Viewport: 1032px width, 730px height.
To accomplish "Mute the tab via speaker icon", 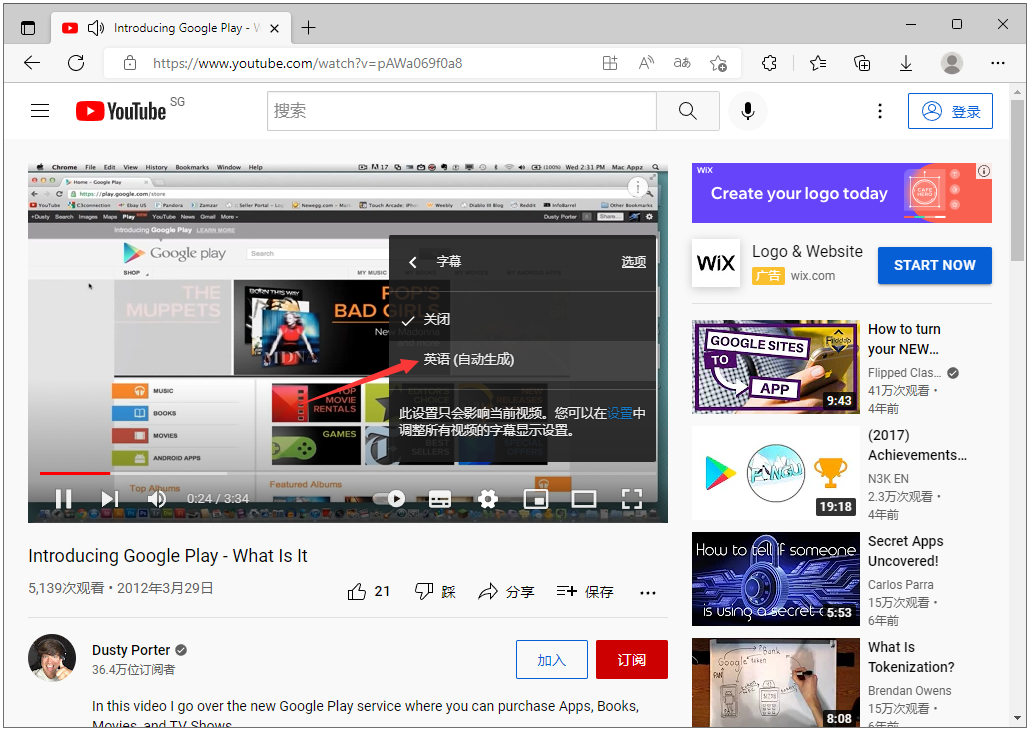I will point(96,28).
